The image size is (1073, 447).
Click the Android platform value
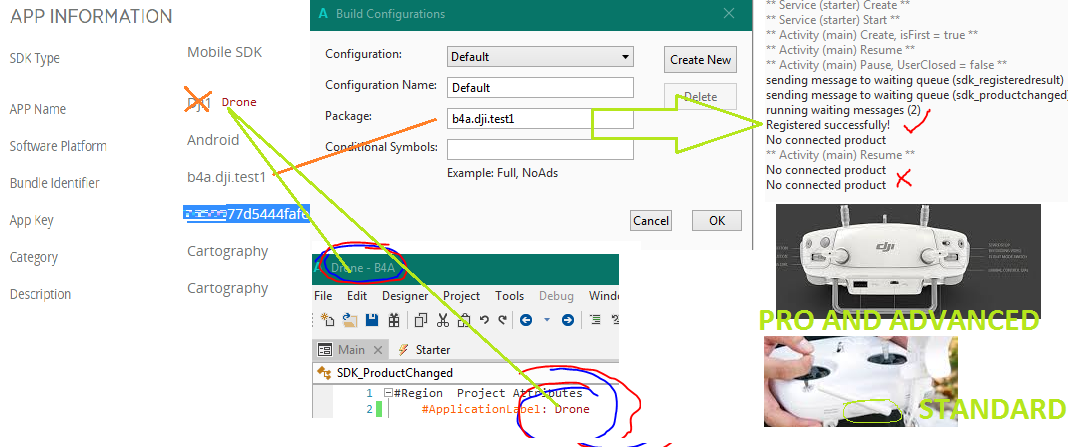point(213,140)
